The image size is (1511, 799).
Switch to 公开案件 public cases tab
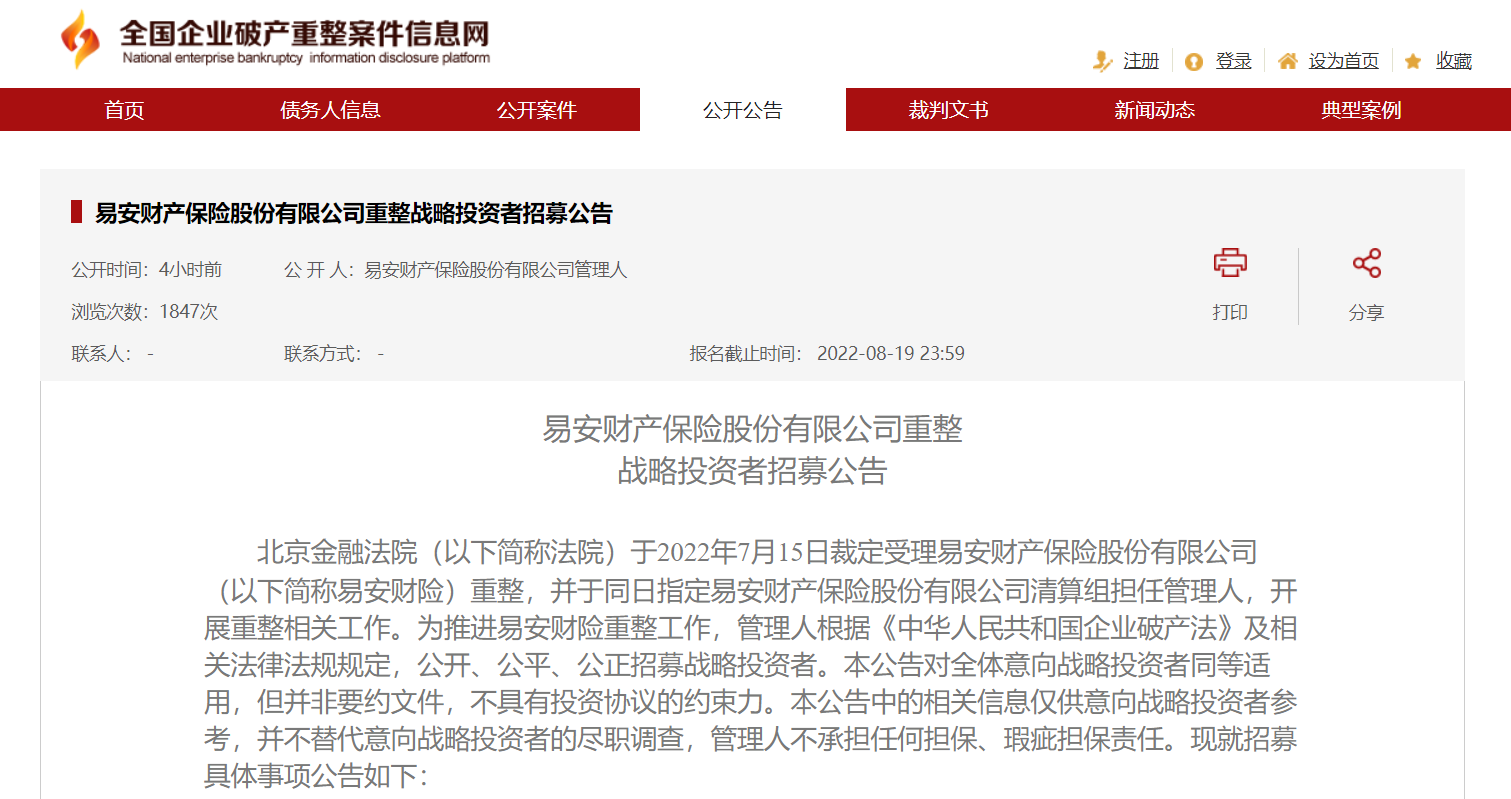537,110
